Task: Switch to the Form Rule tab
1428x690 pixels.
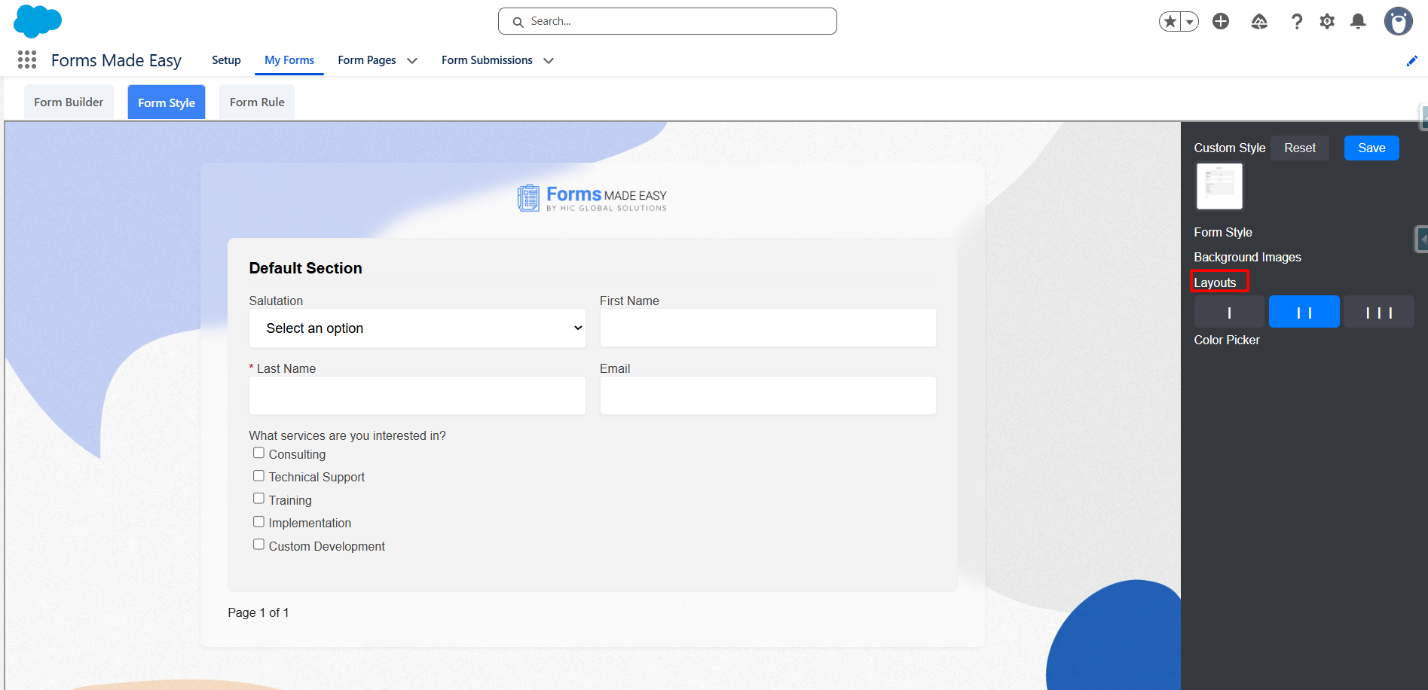Action: point(257,102)
